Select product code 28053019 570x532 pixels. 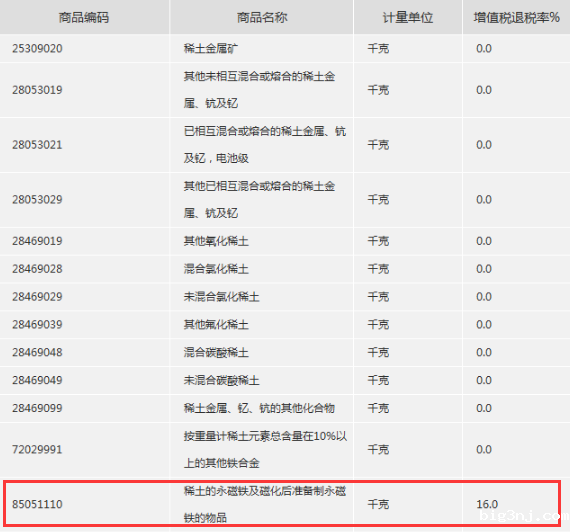click(x=37, y=90)
